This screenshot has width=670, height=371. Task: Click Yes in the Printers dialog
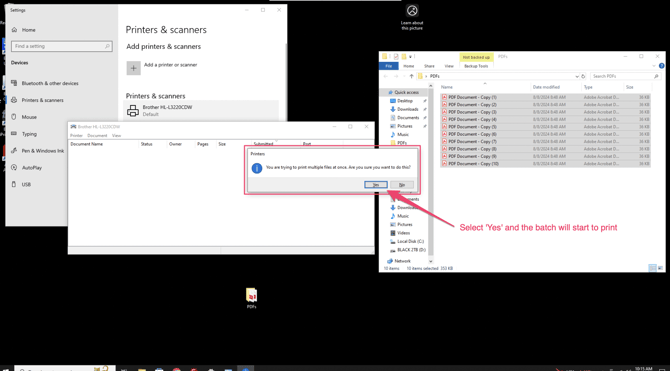pyautogui.click(x=376, y=185)
